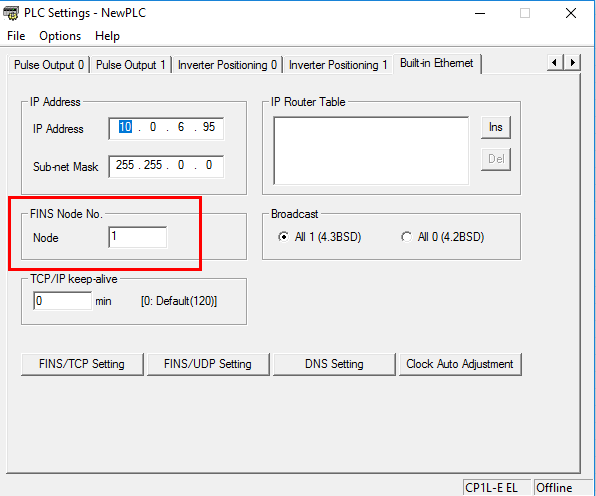
Task: Click the Clock Auto Adjustment button
Action: [x=460, y=364]
